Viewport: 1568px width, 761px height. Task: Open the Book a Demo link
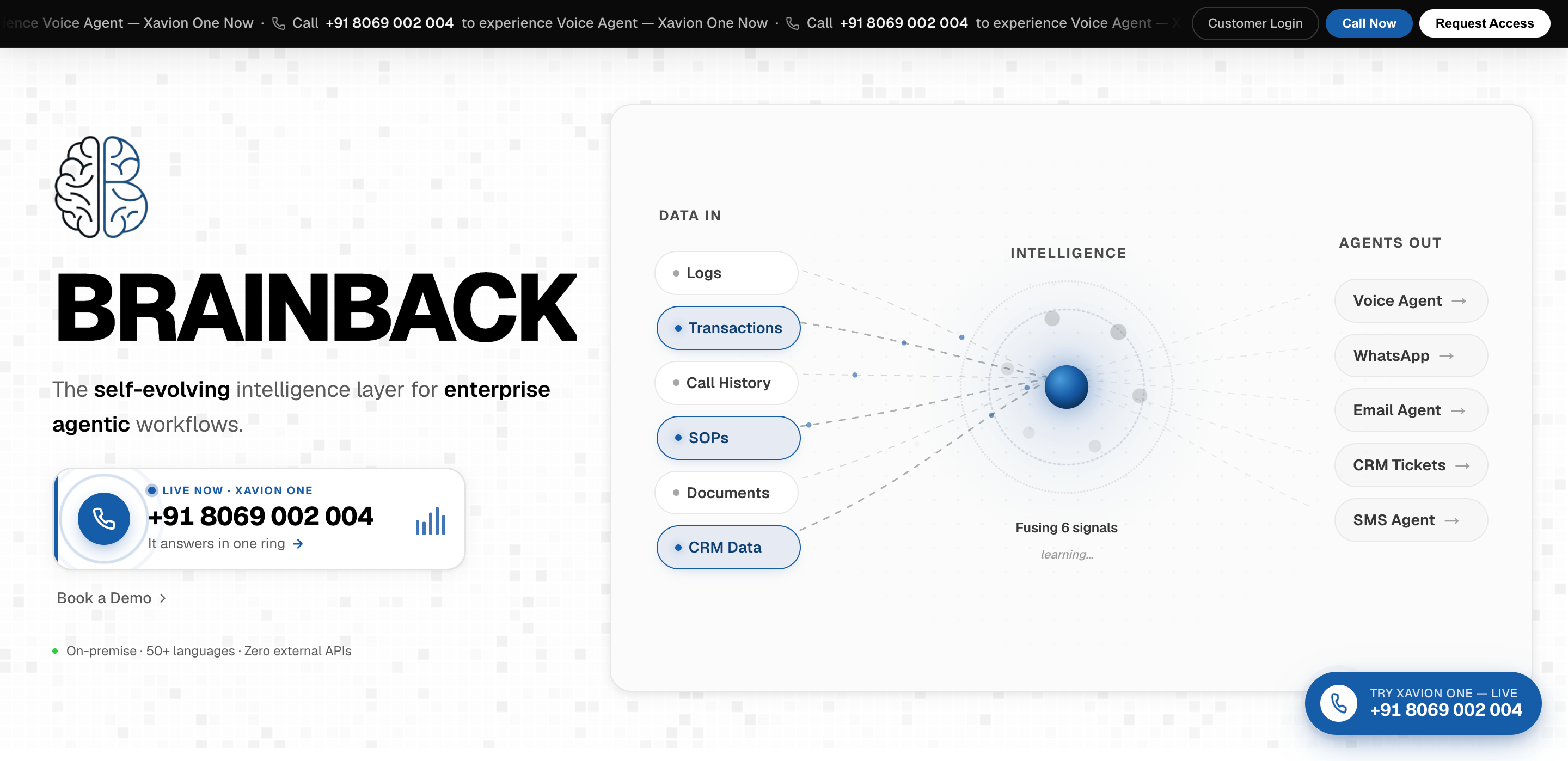[x=111, y=598]
